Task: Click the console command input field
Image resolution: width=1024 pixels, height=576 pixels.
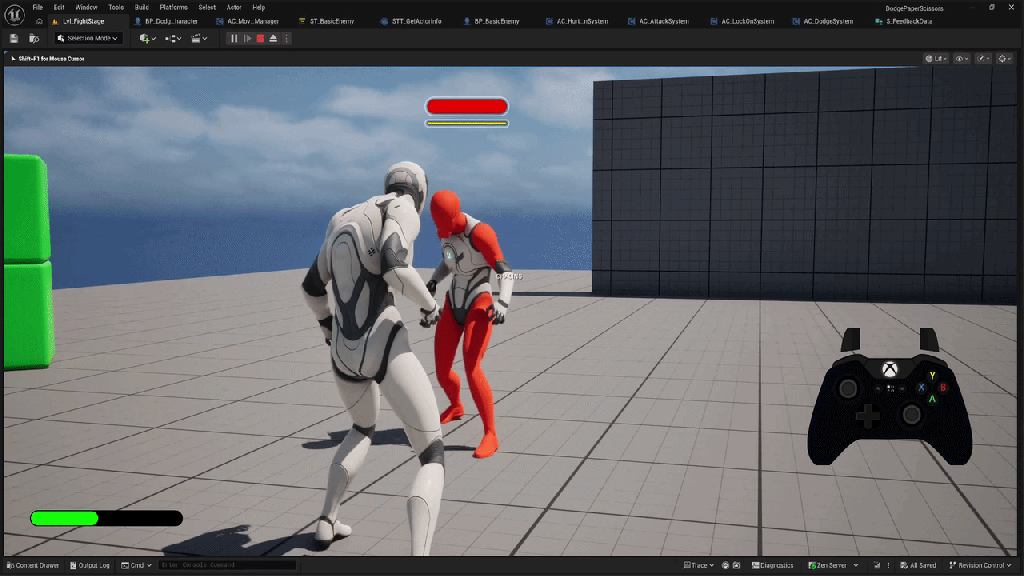Action: pyautogui.click(x=225, y=565)
